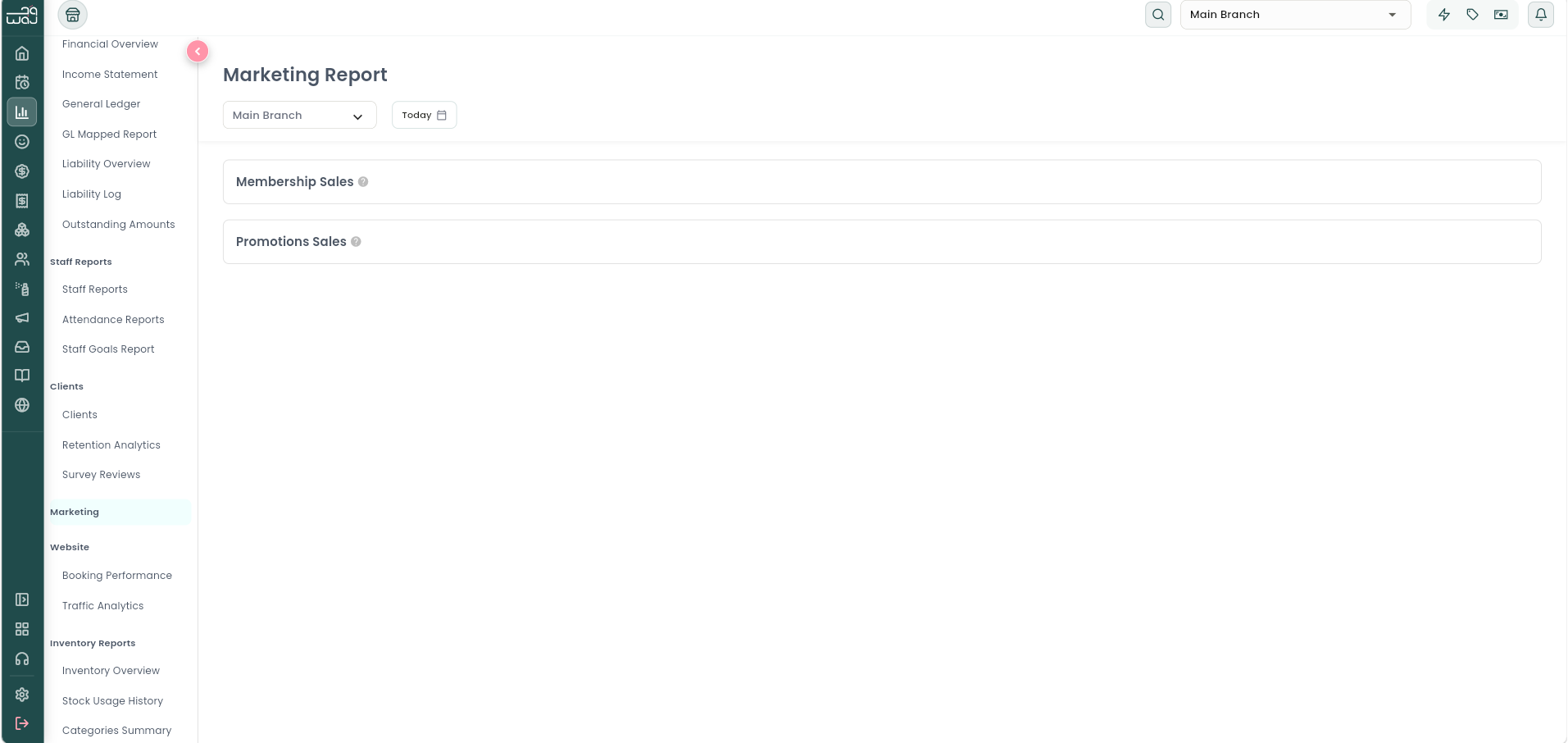
Task: Open the inbox tray icon in sidebar
Action: click(x=22, y=347)
